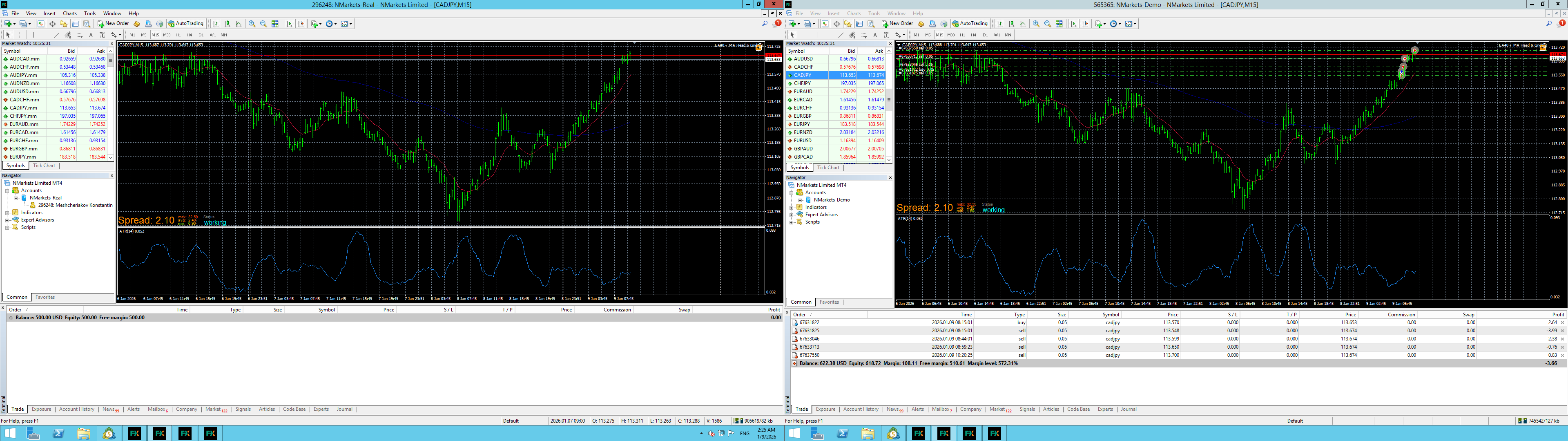Open MetaEditor book icon in Demo window
This screenshot has height=441, width=1568.
[x=921, y=24]
